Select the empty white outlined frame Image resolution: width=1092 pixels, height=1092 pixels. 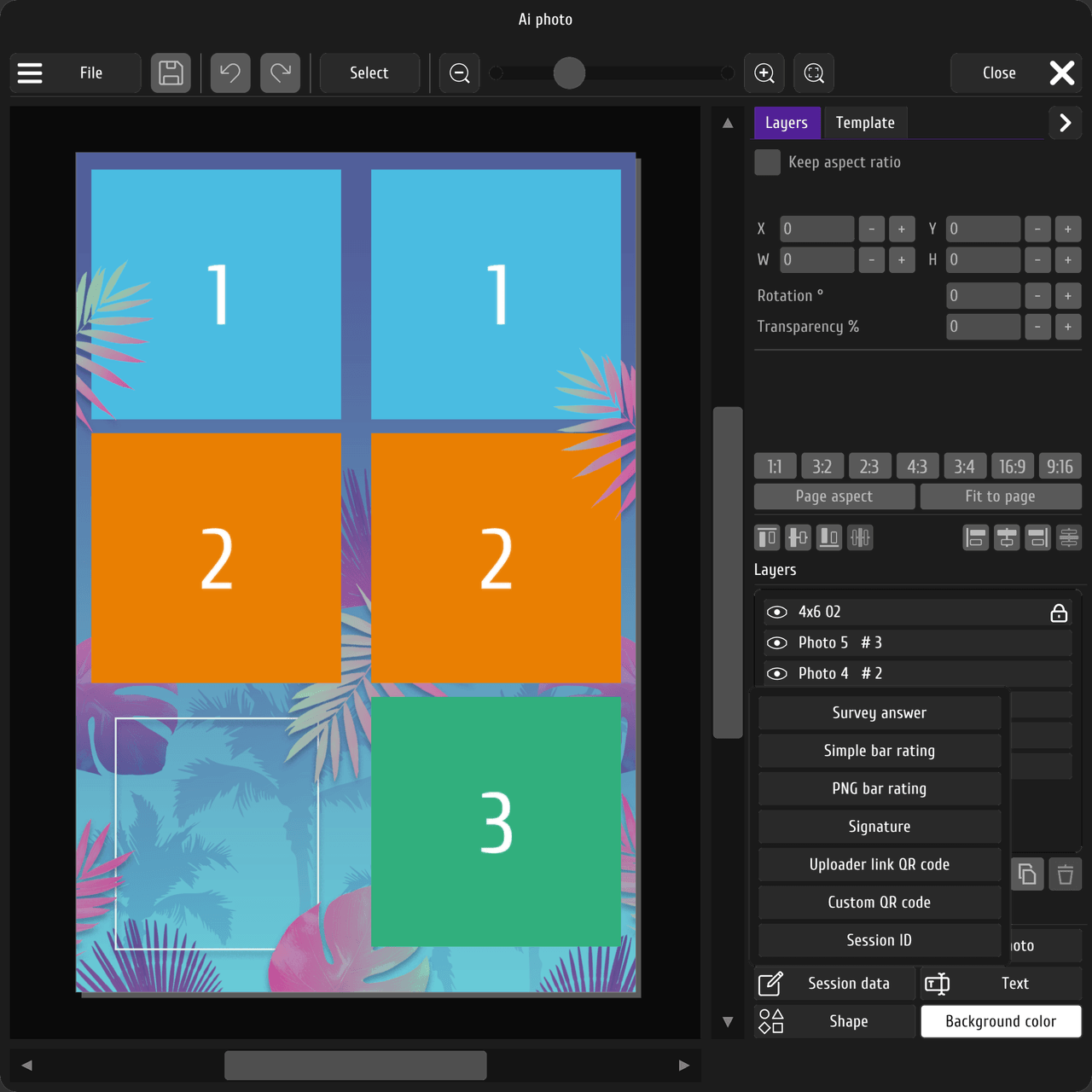click(x=217, y=834)
